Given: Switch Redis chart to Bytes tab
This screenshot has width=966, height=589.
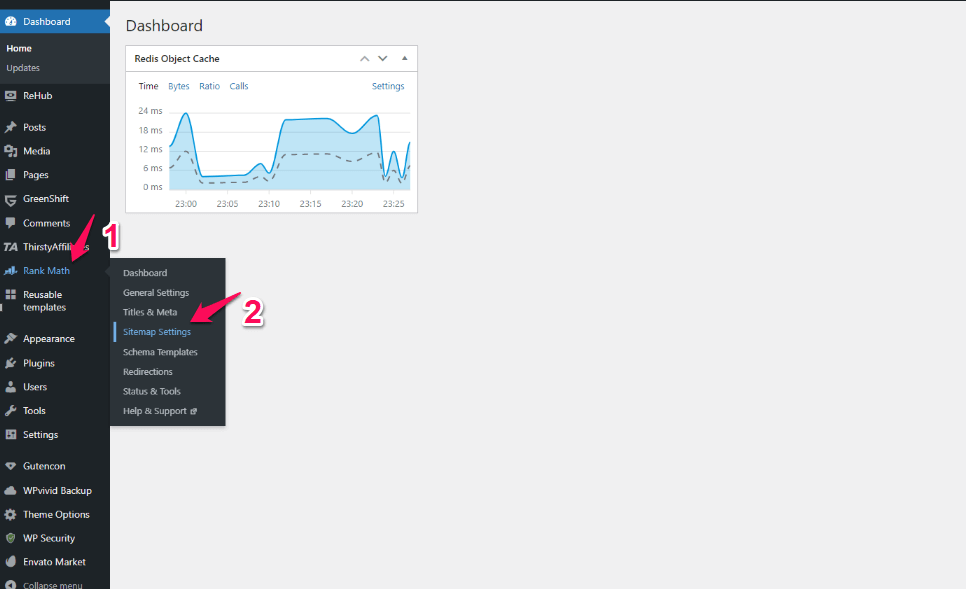Looking at the screenshot, I should 179,86.
